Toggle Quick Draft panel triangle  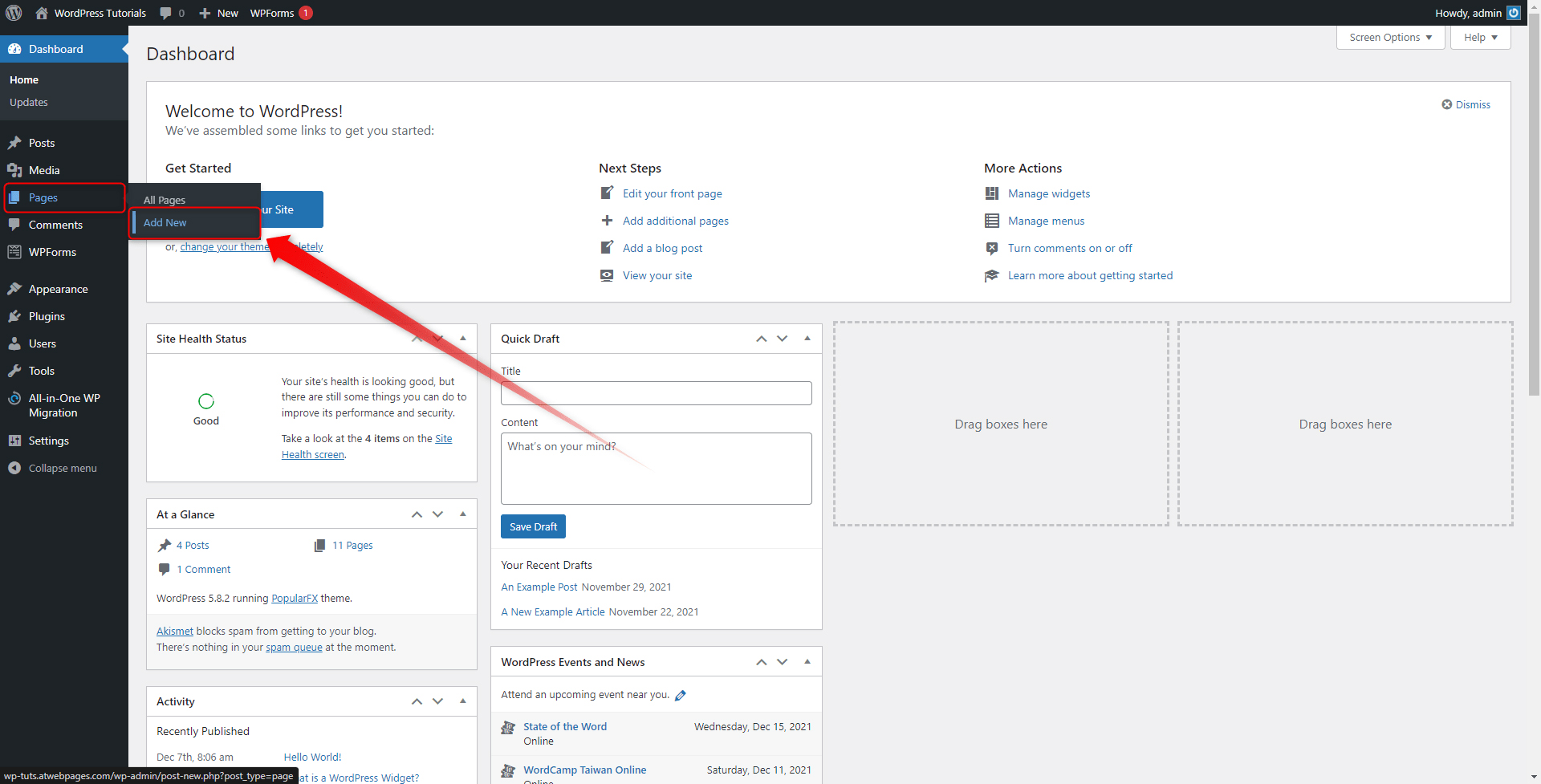click(807, 338)
